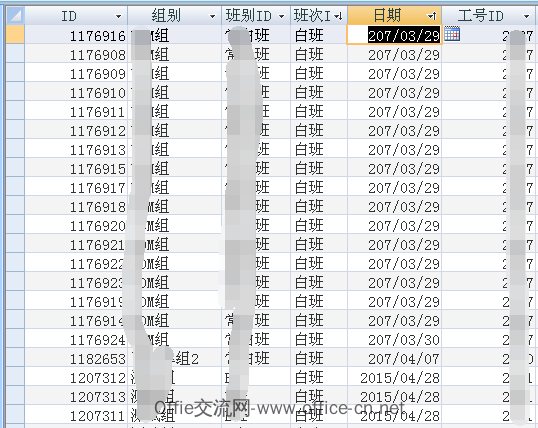The height and width of the screenshot is (428, 538).
Task: Click the select-all corner box
Action: click(15, 16)
